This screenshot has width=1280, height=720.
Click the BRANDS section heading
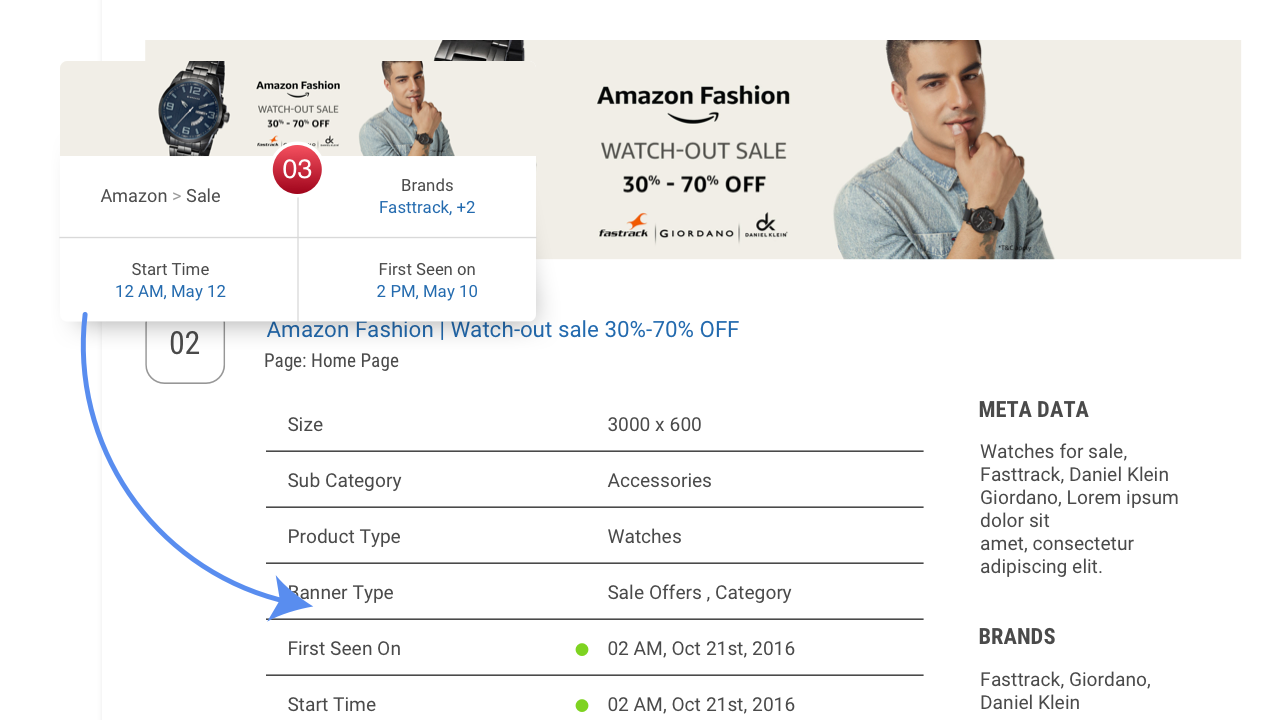1016,637
